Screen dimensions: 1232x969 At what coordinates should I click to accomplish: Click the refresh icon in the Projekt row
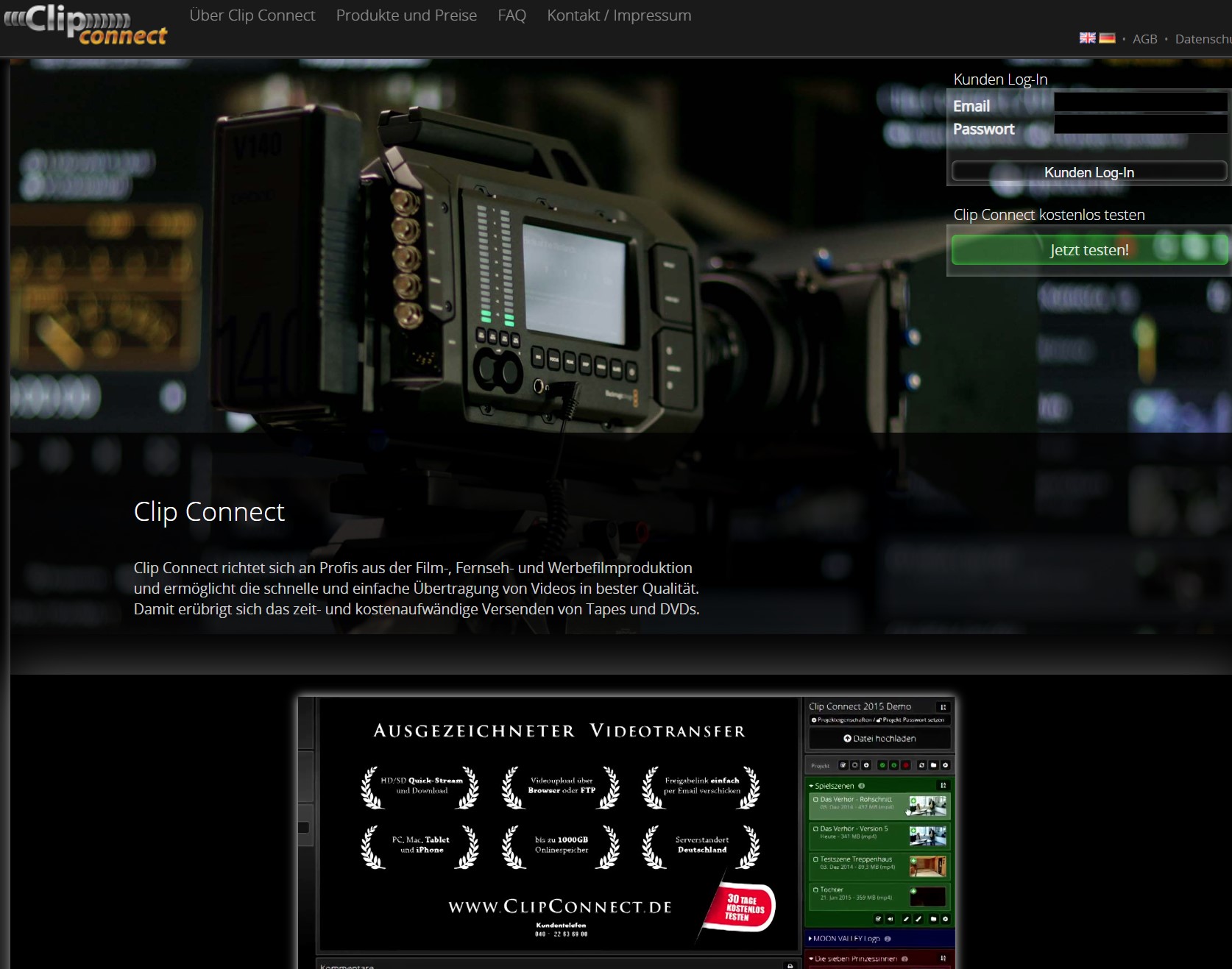tap(921, 765)
